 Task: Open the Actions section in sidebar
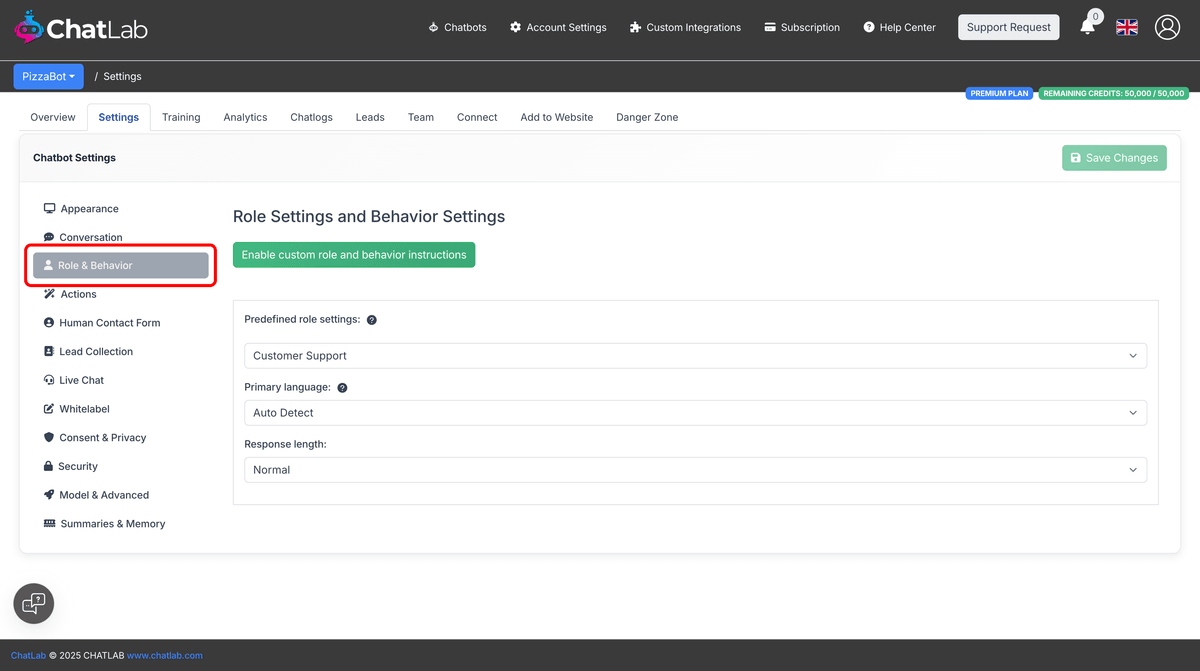pyautogui.click(x=77, y=294)
